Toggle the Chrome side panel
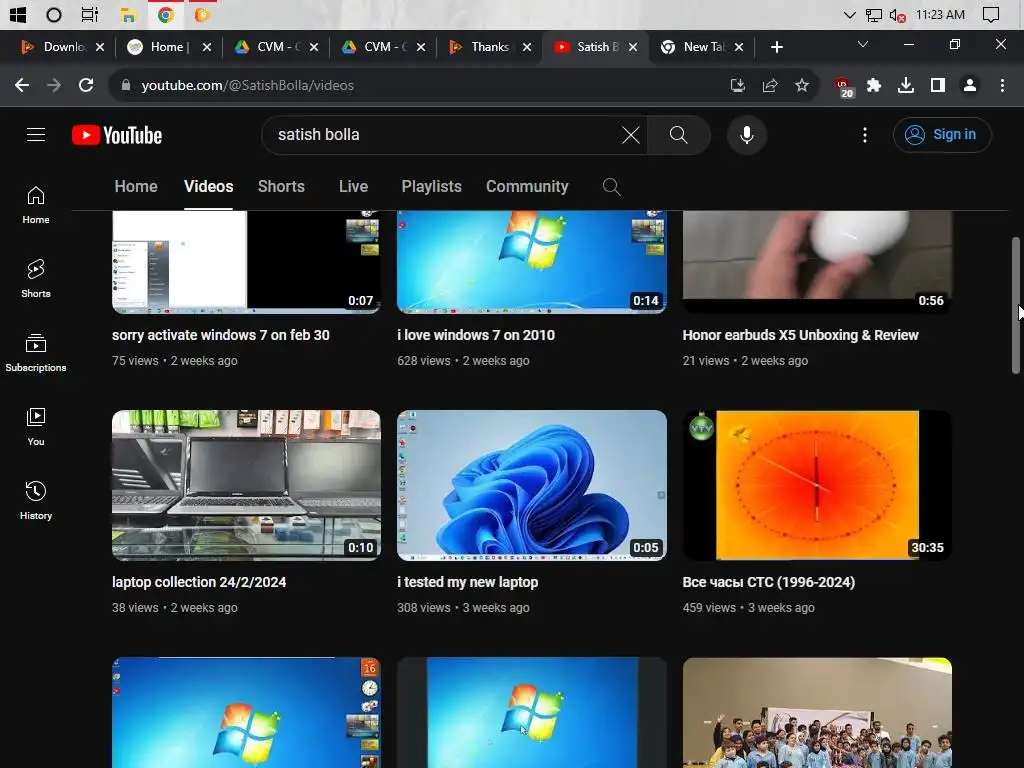Screen dimensions: 1024x768 click(938, 86)
